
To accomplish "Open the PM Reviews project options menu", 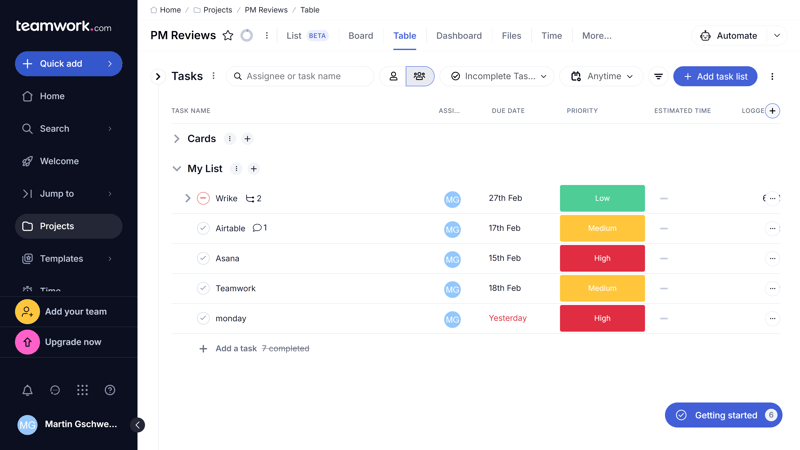I will tap(266, 36).
